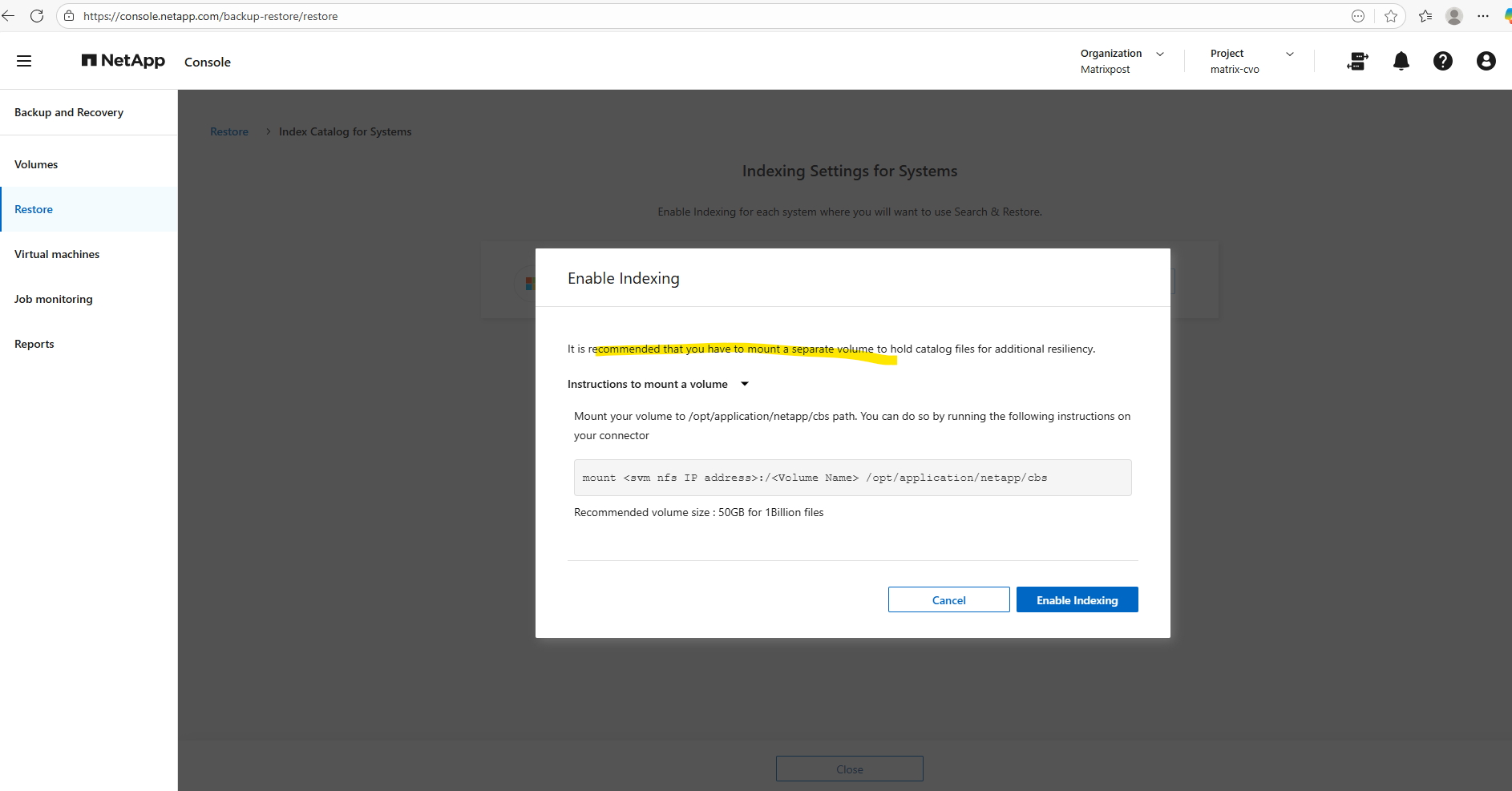Click the Indexing Settings for Systems heading
This screenshot has height=791, width=1512.
point(850,171)
